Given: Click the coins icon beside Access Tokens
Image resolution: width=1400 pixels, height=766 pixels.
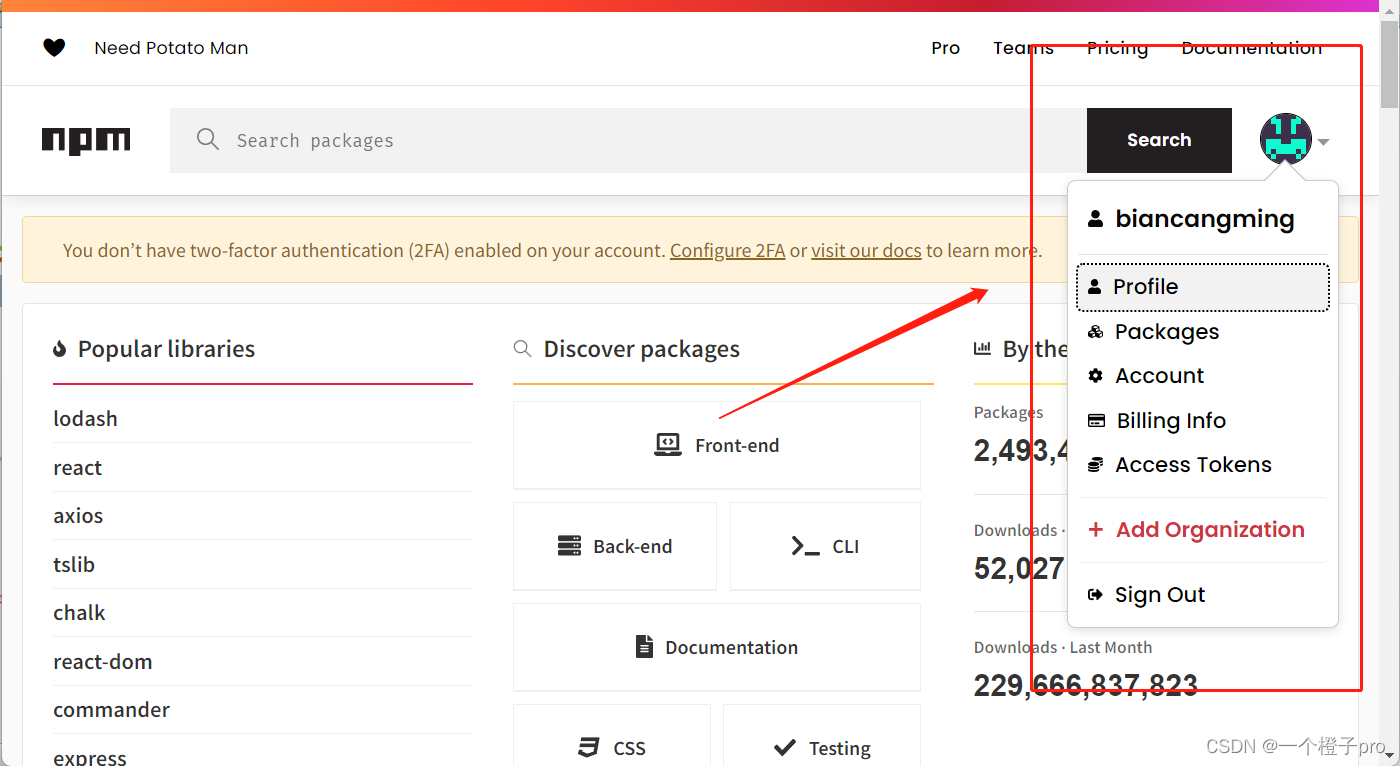Looking at the screenshot, I should click(x=1095, y=465).
